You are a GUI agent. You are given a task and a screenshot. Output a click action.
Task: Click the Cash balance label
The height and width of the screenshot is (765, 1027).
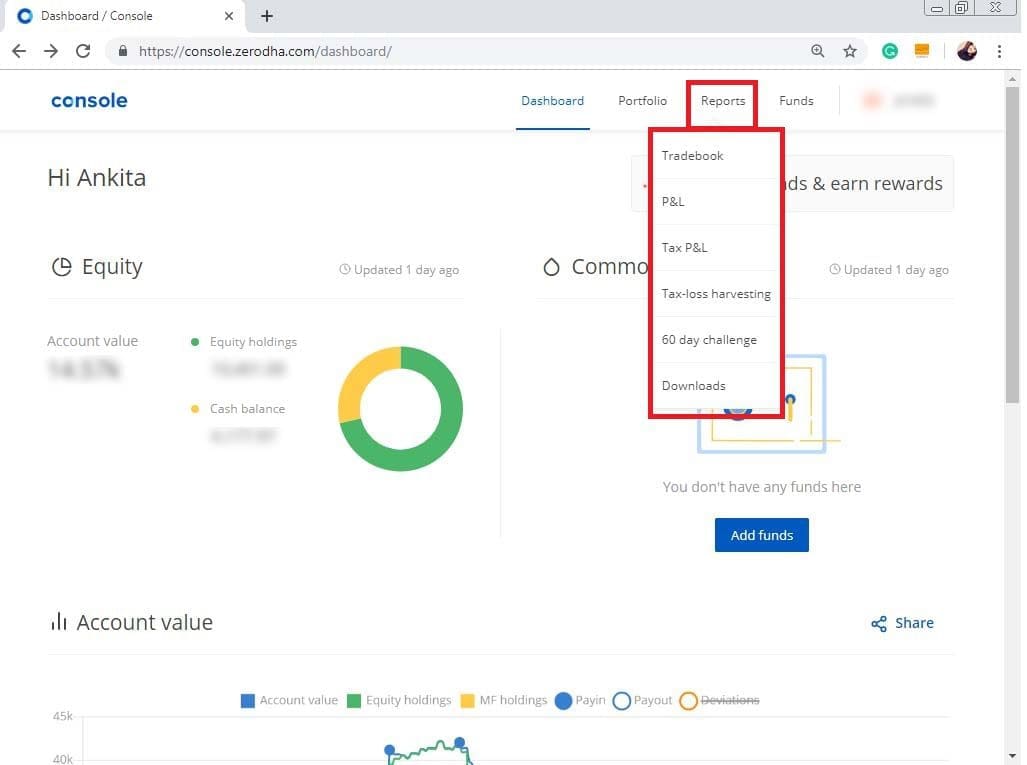(247, 409)
